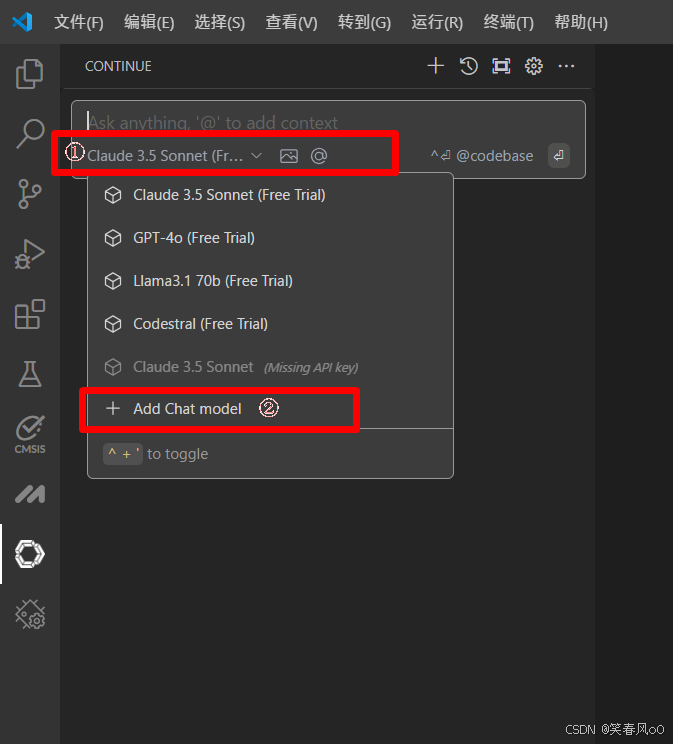This screenshot has width=673, height=744.
Task: Select Claude 3.5 Sonnet missing API key
Action: 271,367
